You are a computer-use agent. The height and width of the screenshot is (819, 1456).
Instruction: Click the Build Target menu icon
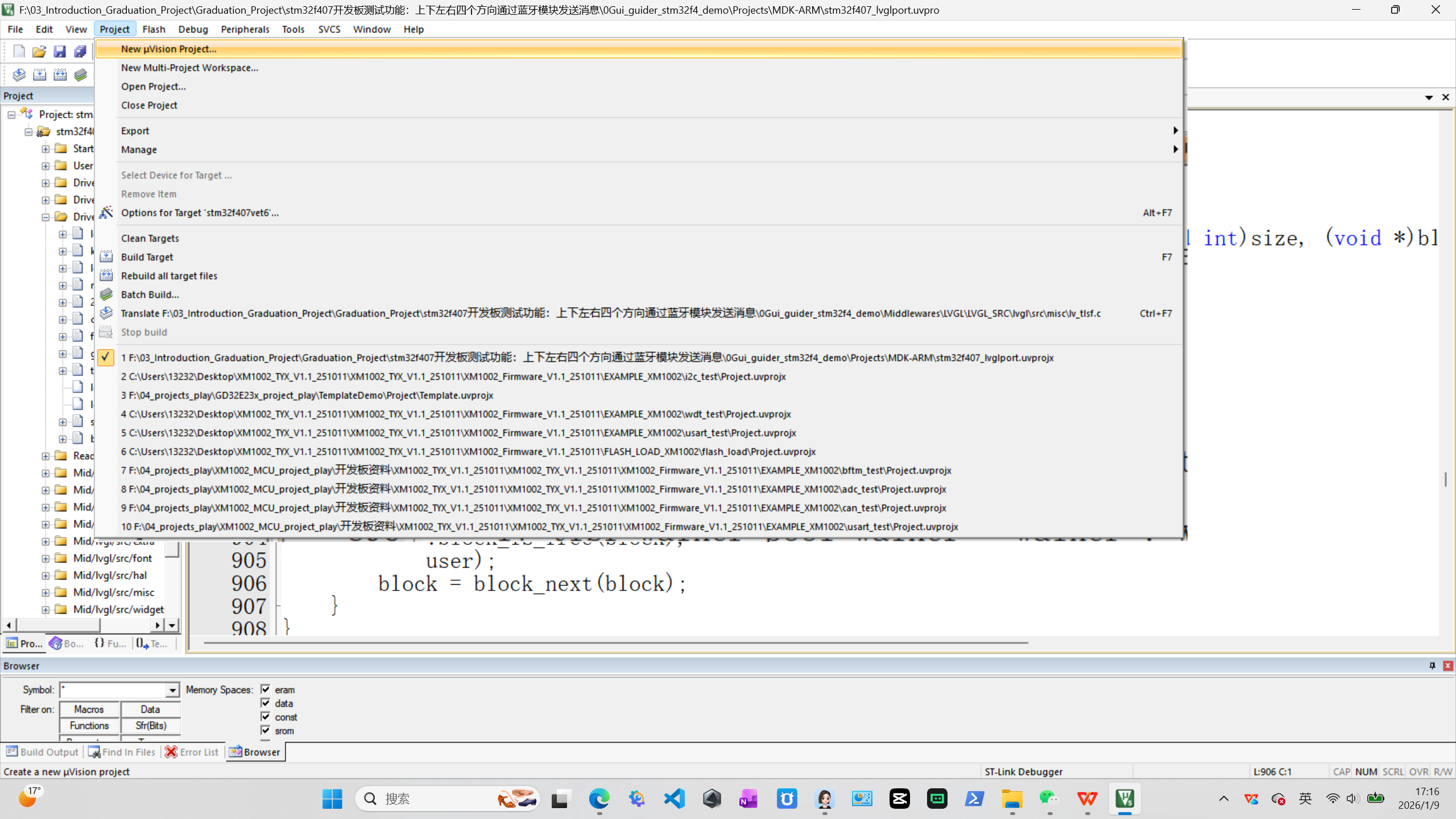[106, 257]
